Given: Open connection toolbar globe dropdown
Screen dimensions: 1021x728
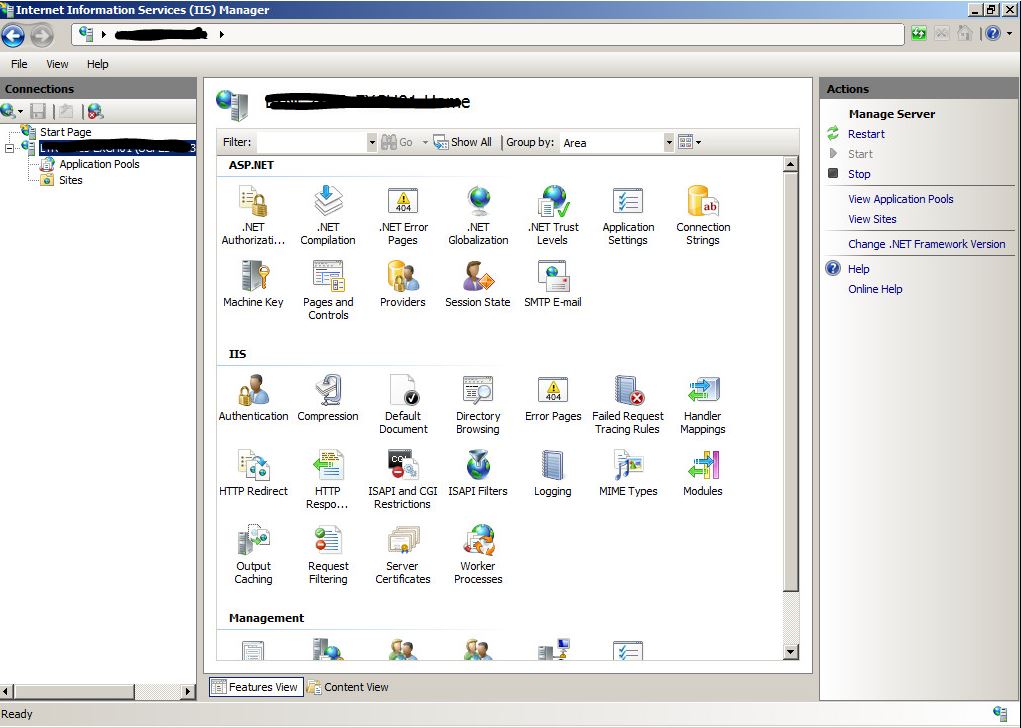Looking at the screenshot, I should click(x=12, y=111).
